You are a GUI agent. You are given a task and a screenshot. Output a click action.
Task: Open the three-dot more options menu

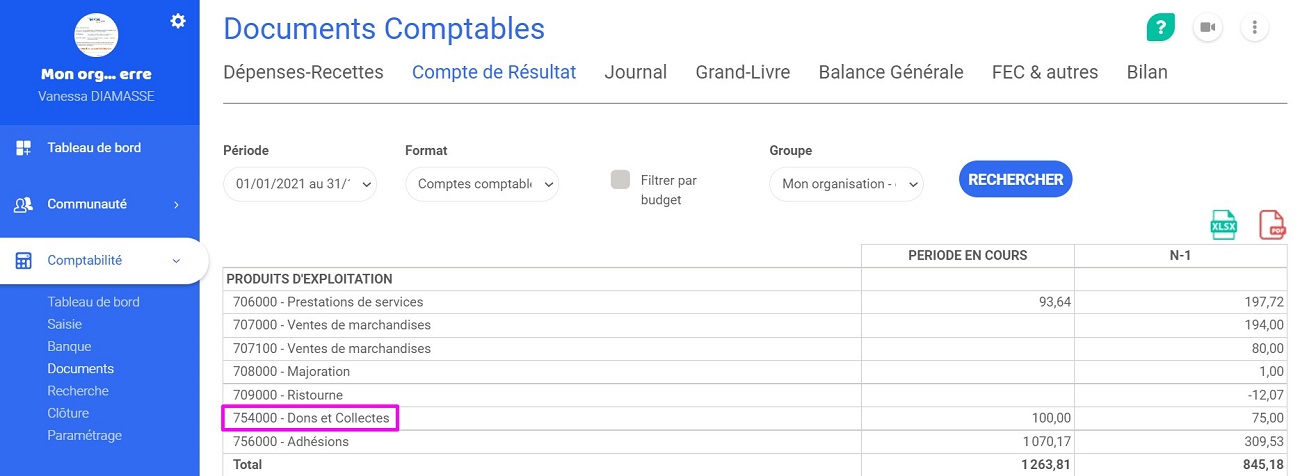point(1255,27)
